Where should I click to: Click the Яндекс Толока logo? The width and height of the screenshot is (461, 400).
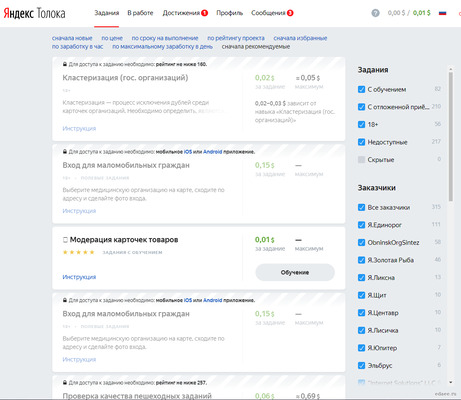(x=34, y=13)
